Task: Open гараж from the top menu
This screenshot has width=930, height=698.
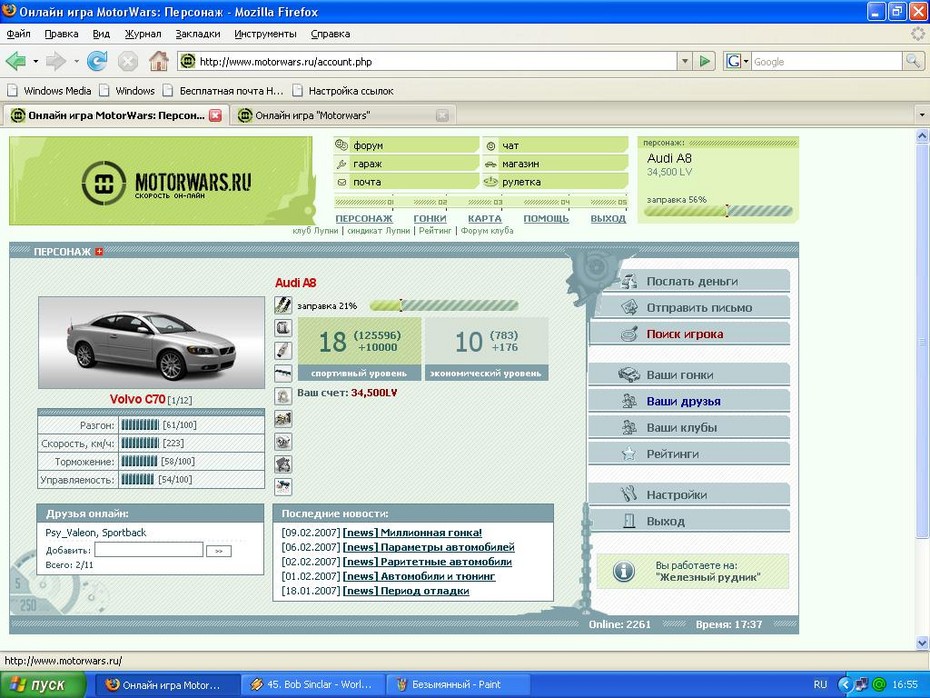Action: tap(406, 164)
